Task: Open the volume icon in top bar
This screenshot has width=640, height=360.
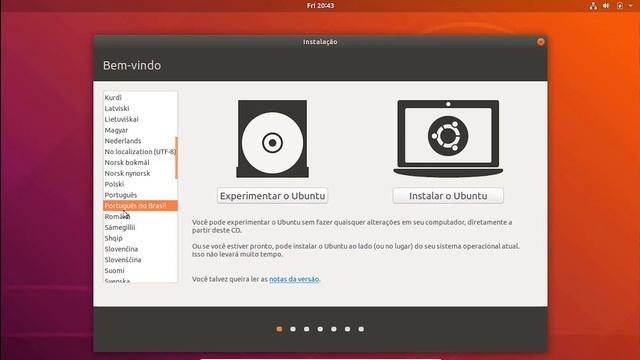Action: (x=606, y=6)
